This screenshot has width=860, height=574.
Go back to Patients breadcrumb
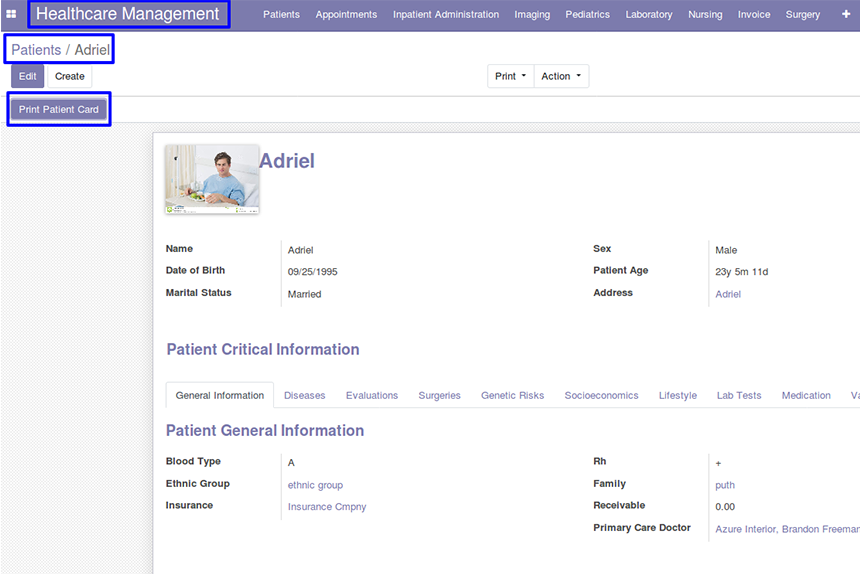[x=36, y=50]
